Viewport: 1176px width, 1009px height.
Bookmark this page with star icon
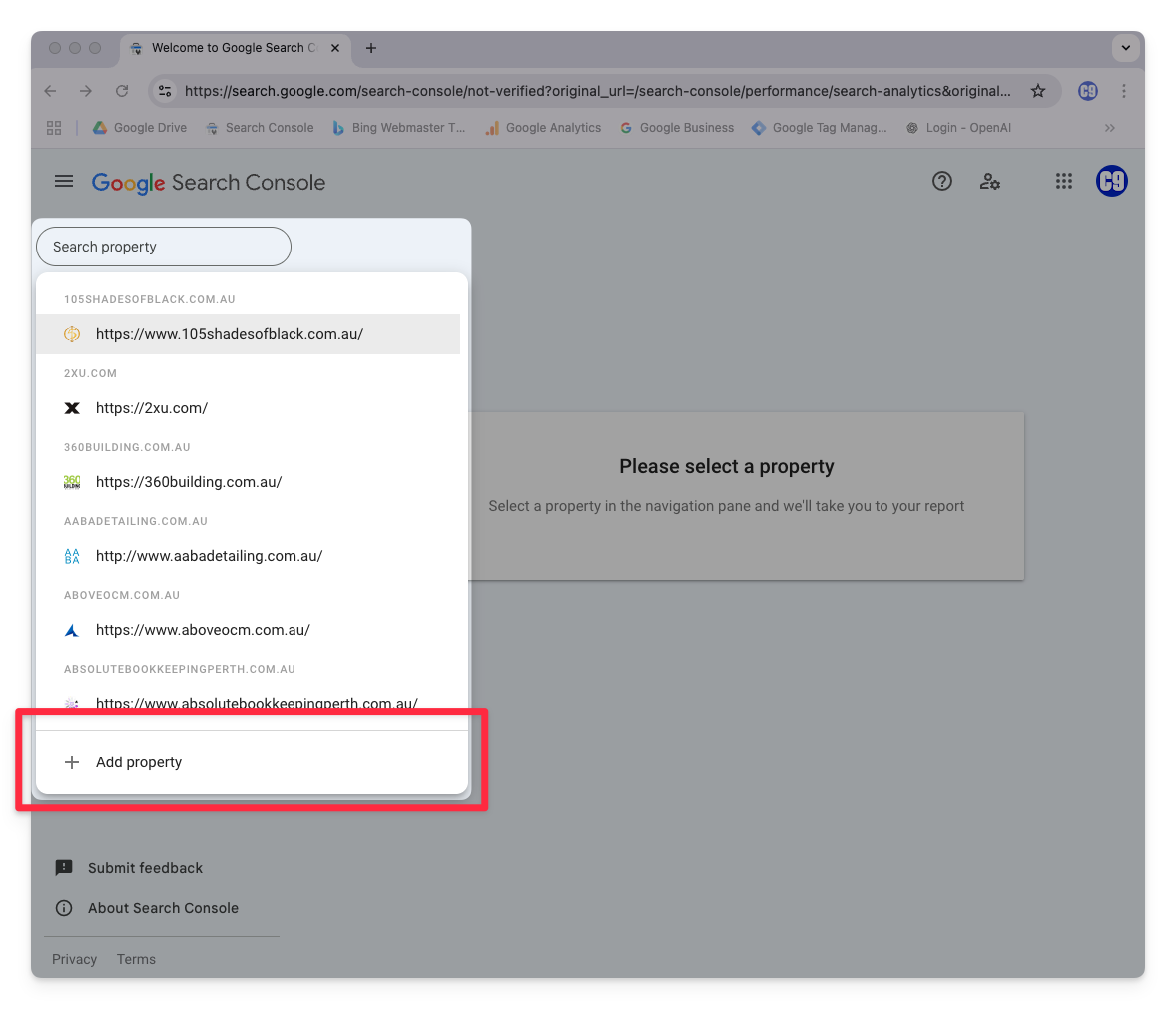(x=1038, y=91)
